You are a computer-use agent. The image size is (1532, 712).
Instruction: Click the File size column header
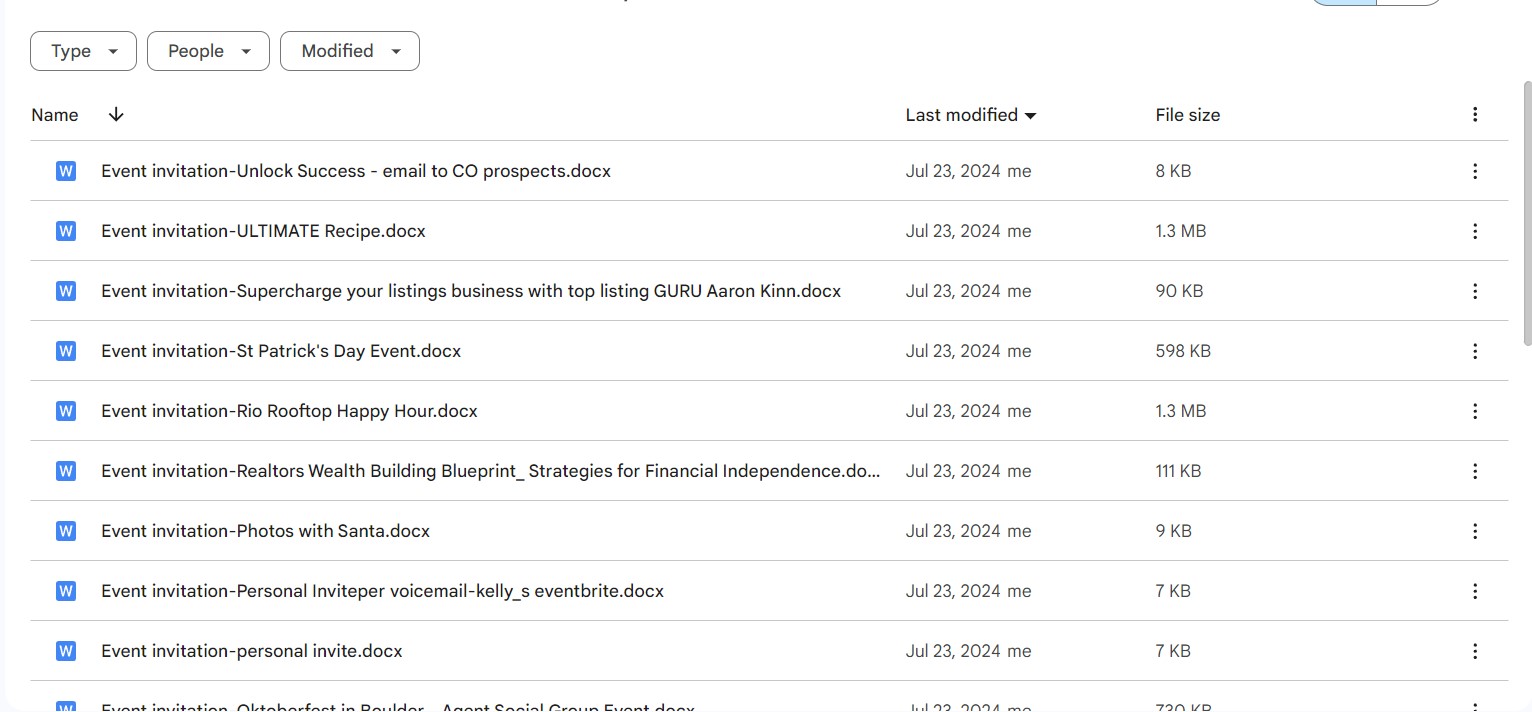(x=1187, y=115)
